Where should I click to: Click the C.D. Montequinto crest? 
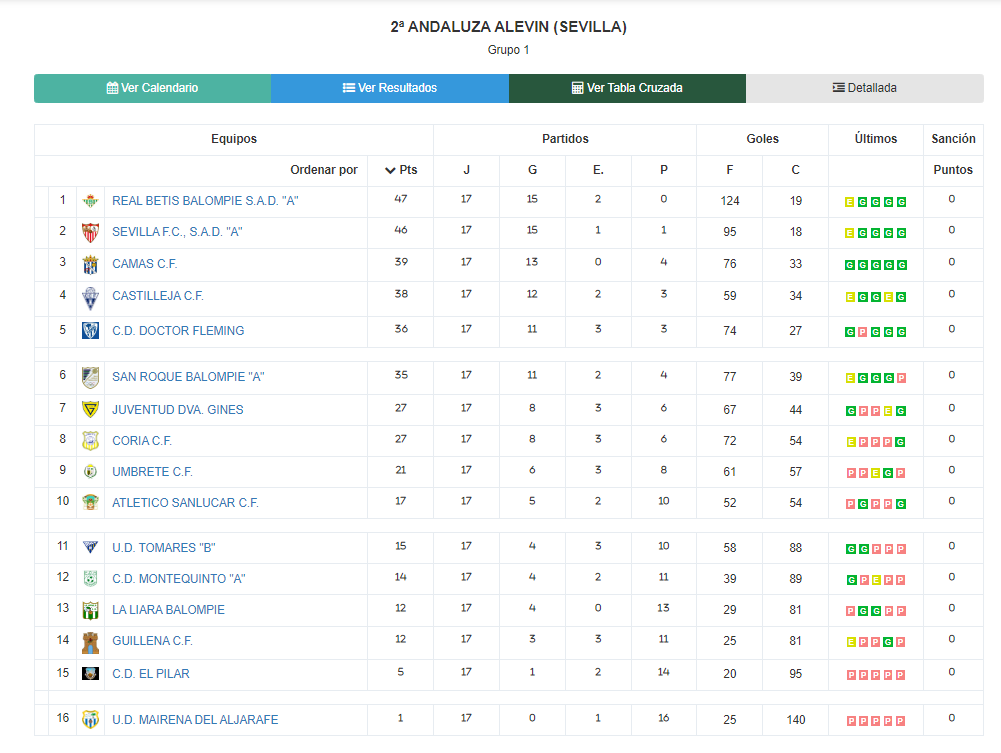point(91,578)
